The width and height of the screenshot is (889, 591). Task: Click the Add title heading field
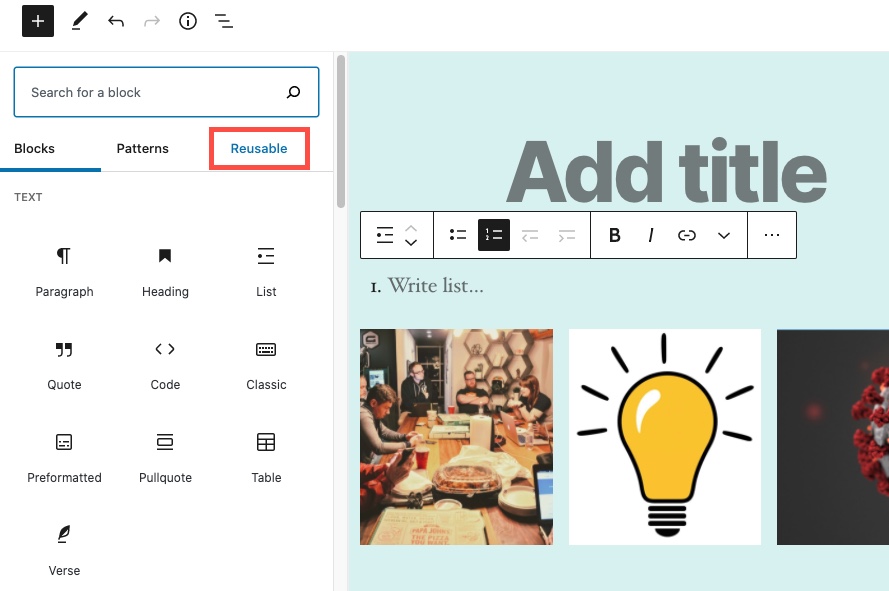(x=666, y=171)
